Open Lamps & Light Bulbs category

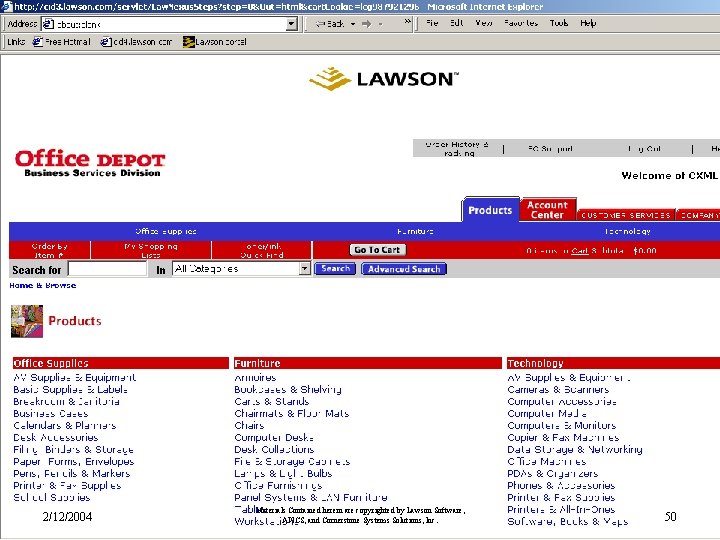283,473
